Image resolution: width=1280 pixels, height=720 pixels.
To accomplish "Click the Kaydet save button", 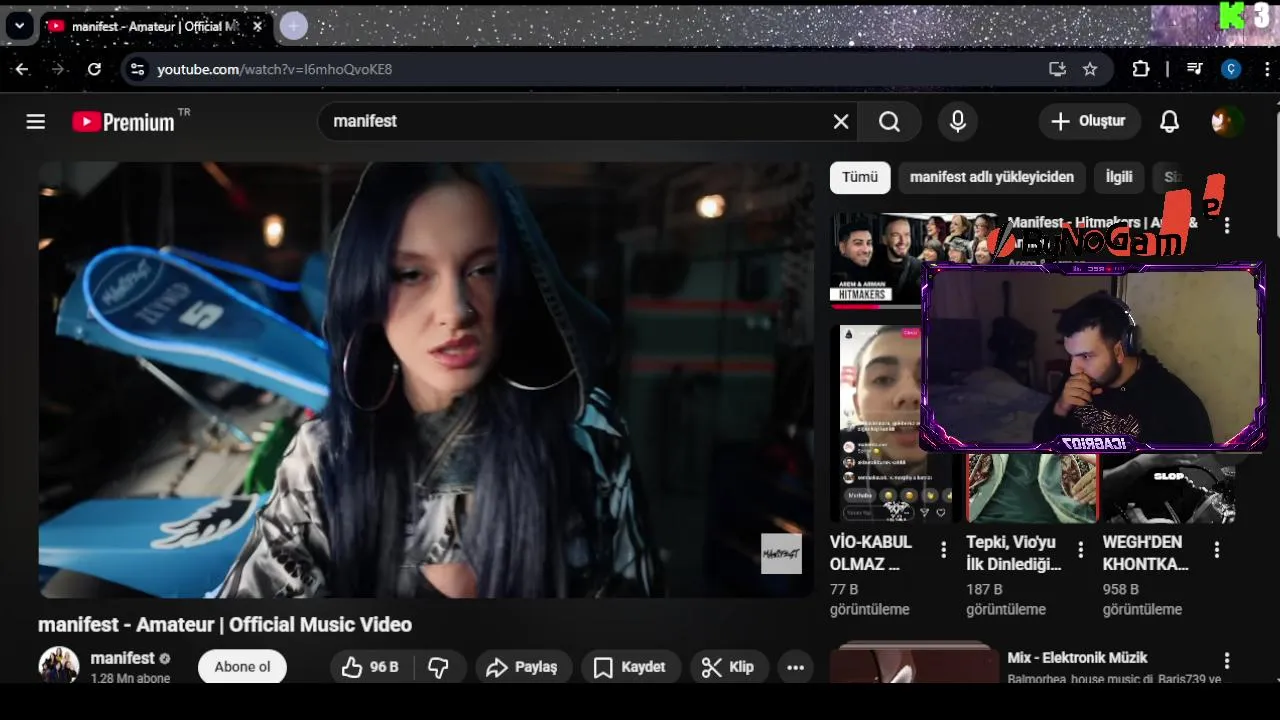I will point(630,667).
